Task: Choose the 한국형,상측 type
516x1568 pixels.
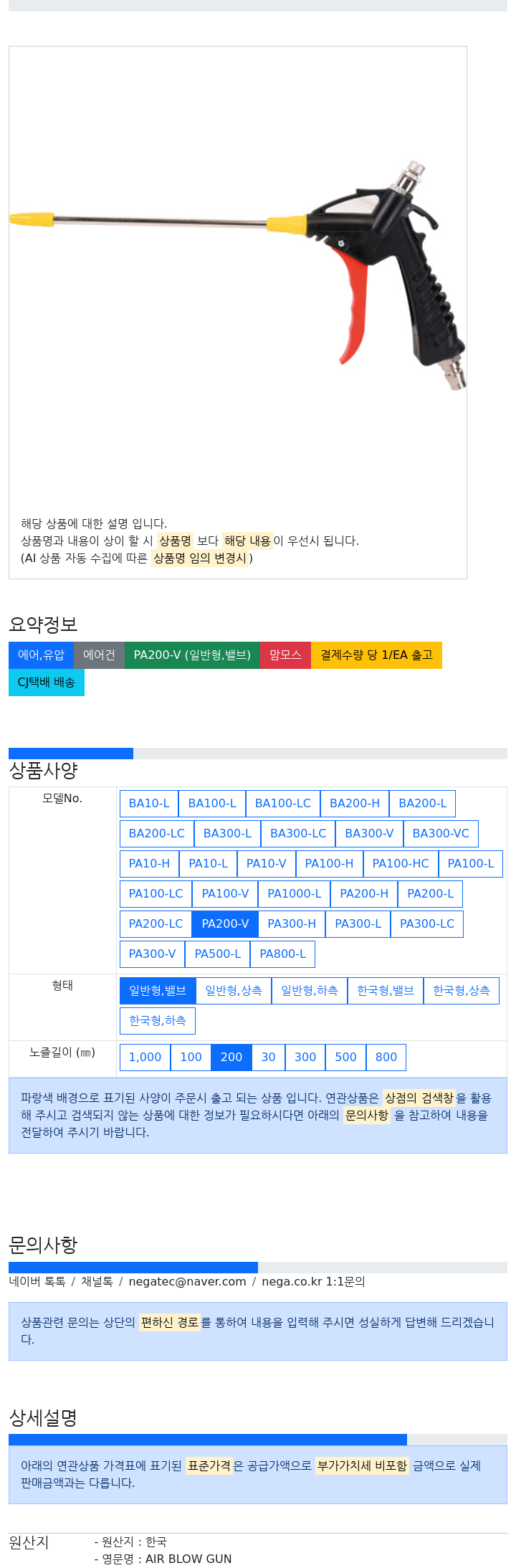Action: (x=462, y=990)
